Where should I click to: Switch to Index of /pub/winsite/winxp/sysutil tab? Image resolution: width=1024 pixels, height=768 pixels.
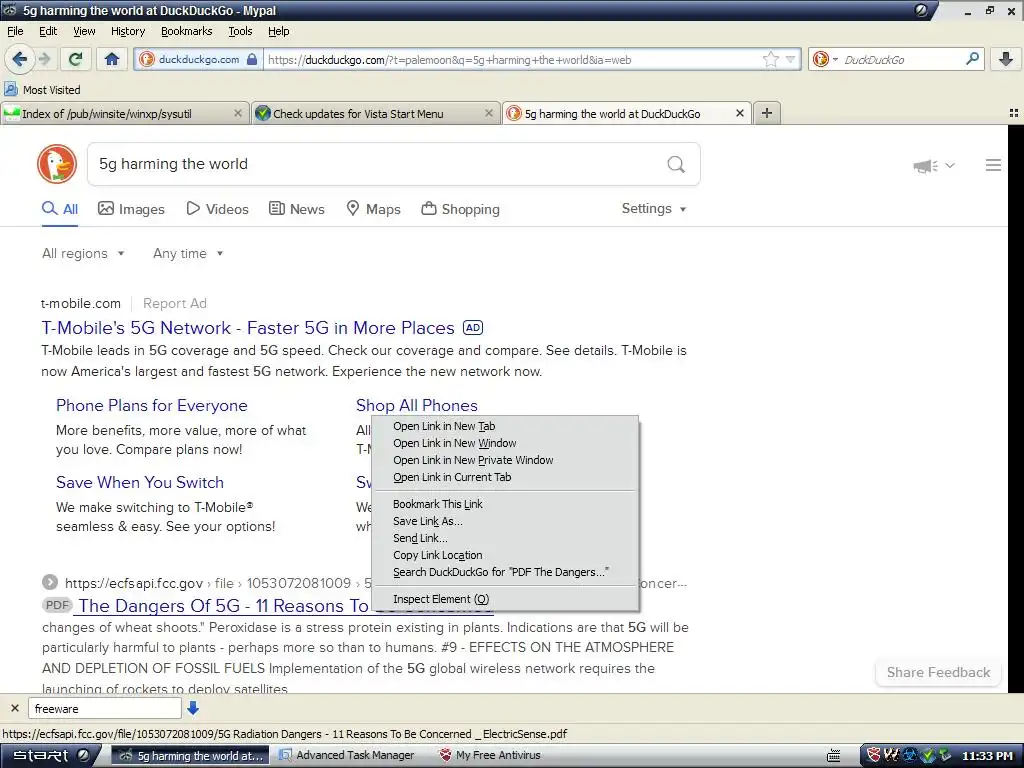[118, 114]
